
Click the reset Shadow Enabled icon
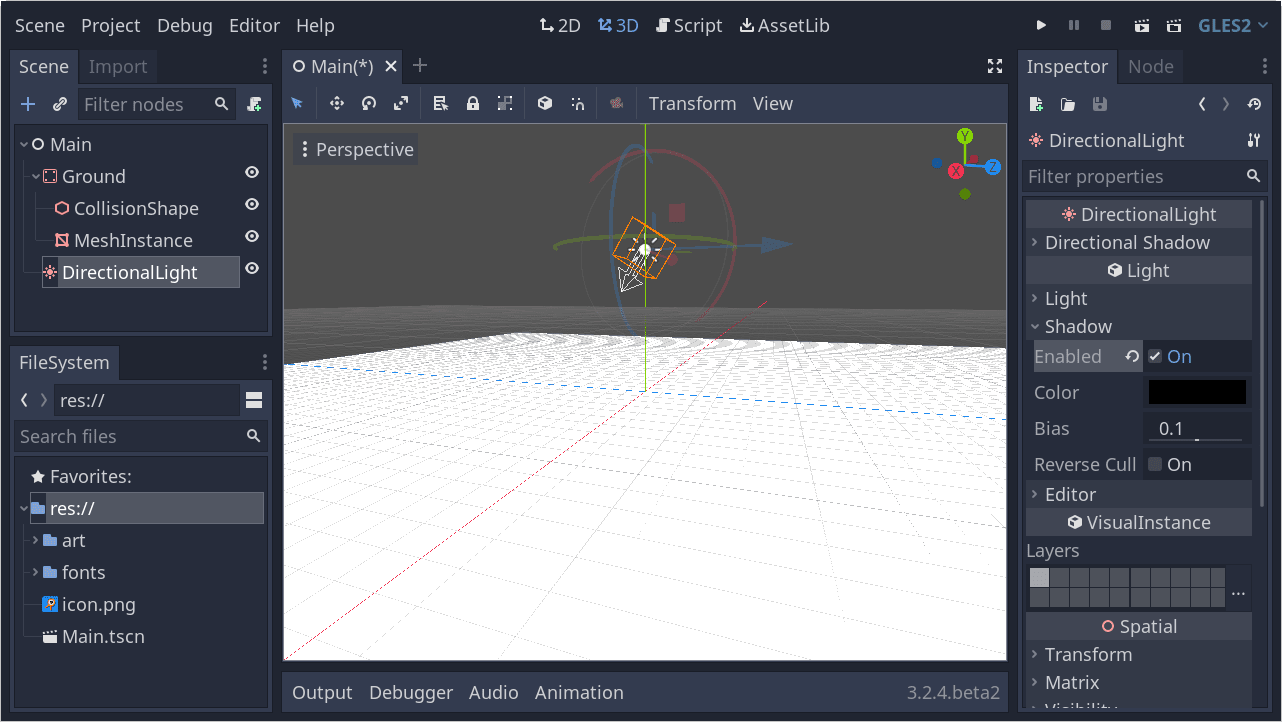(1132, 357)
